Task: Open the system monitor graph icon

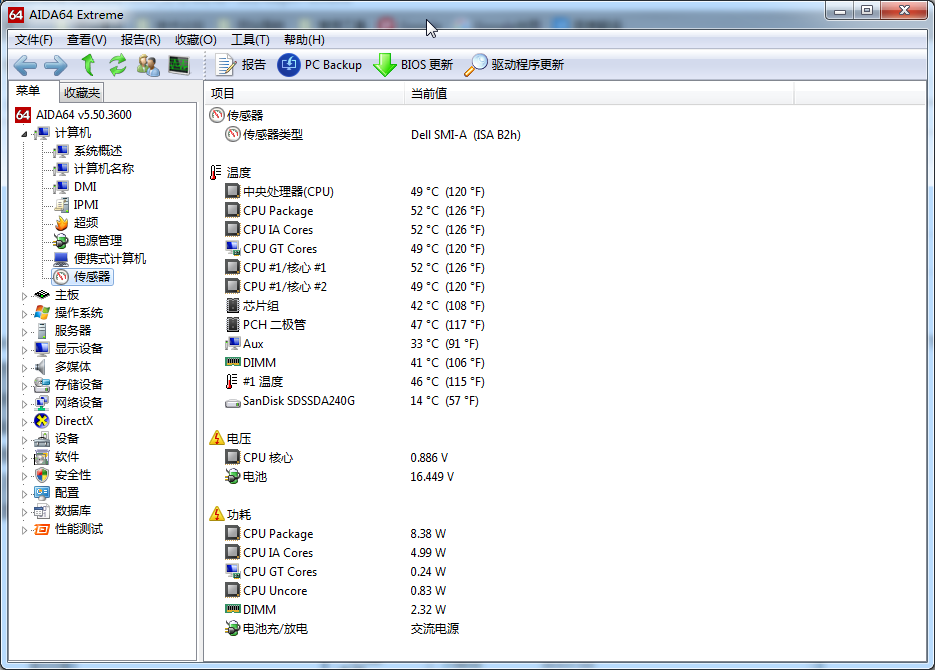Action: coord(179,65)
